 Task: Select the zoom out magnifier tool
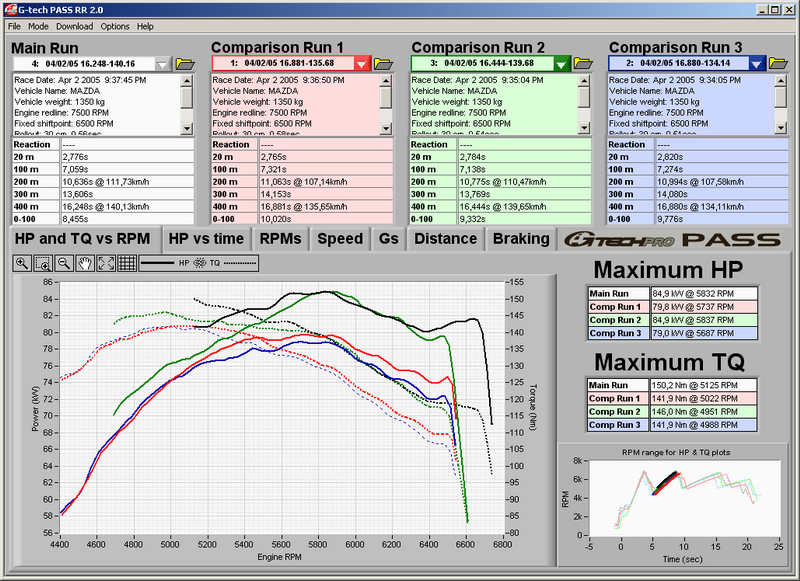pyautogui.click(x=64, y=263)
